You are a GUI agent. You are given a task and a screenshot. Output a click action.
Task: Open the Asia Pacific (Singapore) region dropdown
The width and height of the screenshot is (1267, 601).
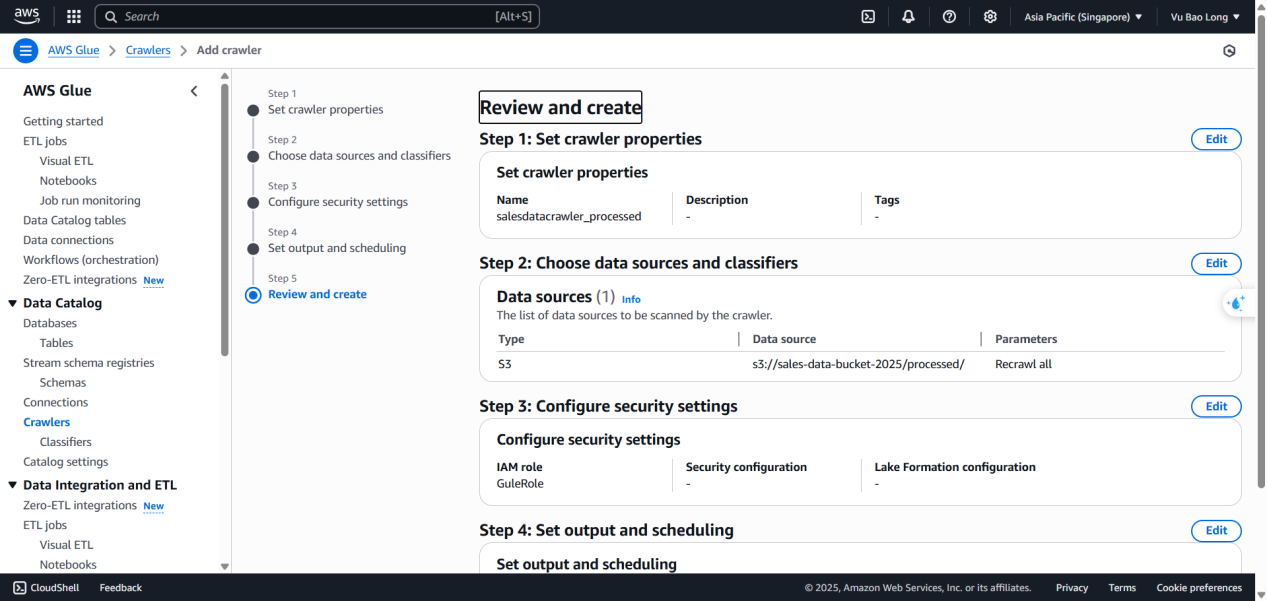coord(1083,17)
